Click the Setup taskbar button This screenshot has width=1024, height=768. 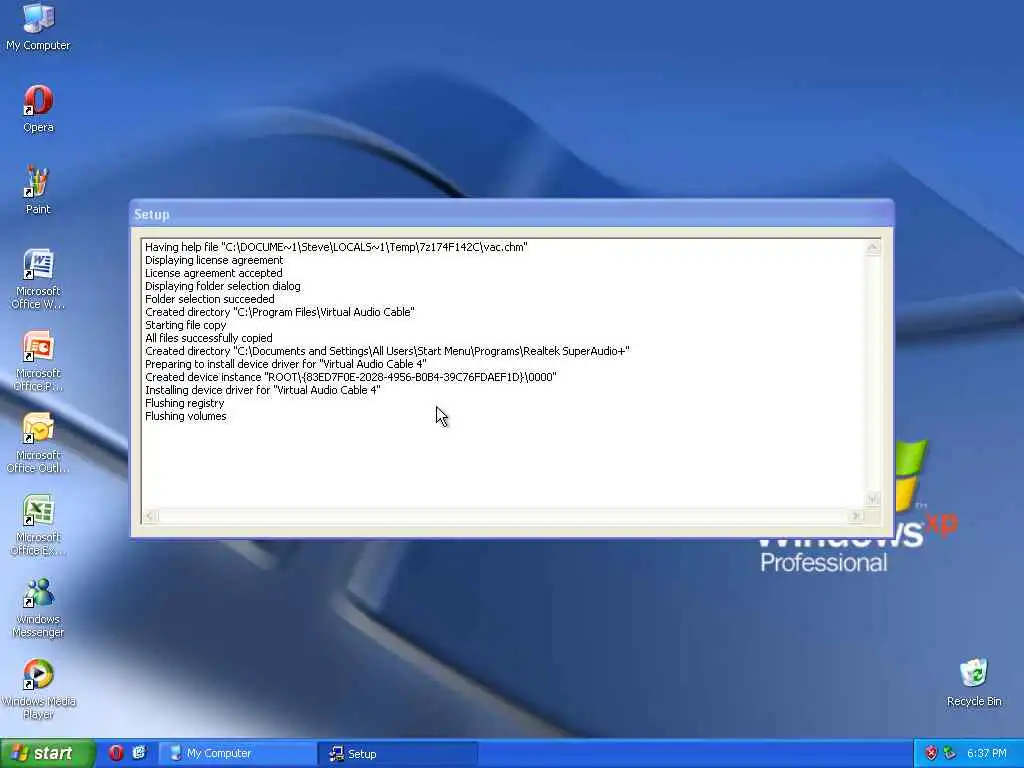(x=397, y=754)
